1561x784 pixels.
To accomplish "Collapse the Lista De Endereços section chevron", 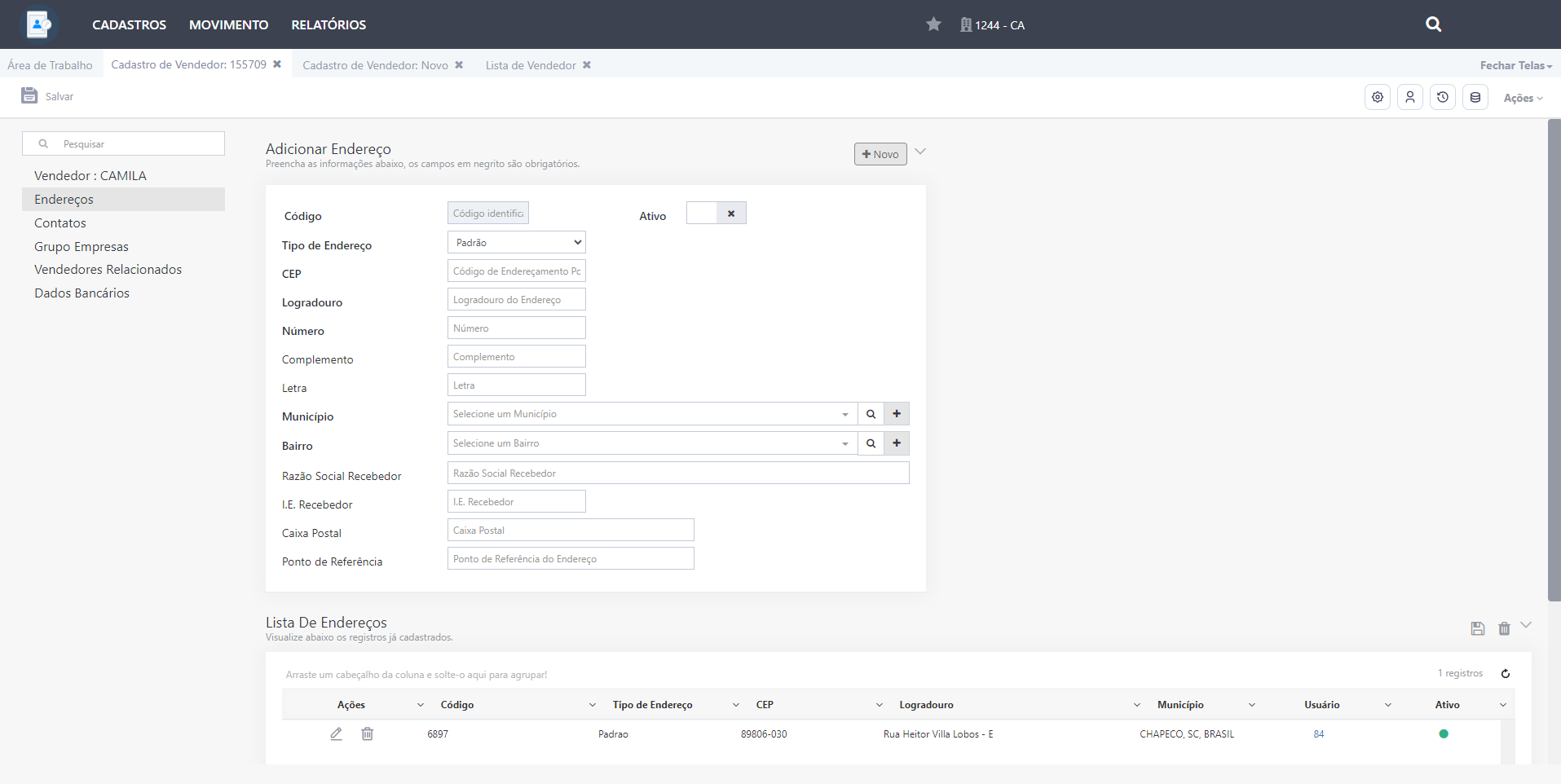I will tap(1526, 625).
